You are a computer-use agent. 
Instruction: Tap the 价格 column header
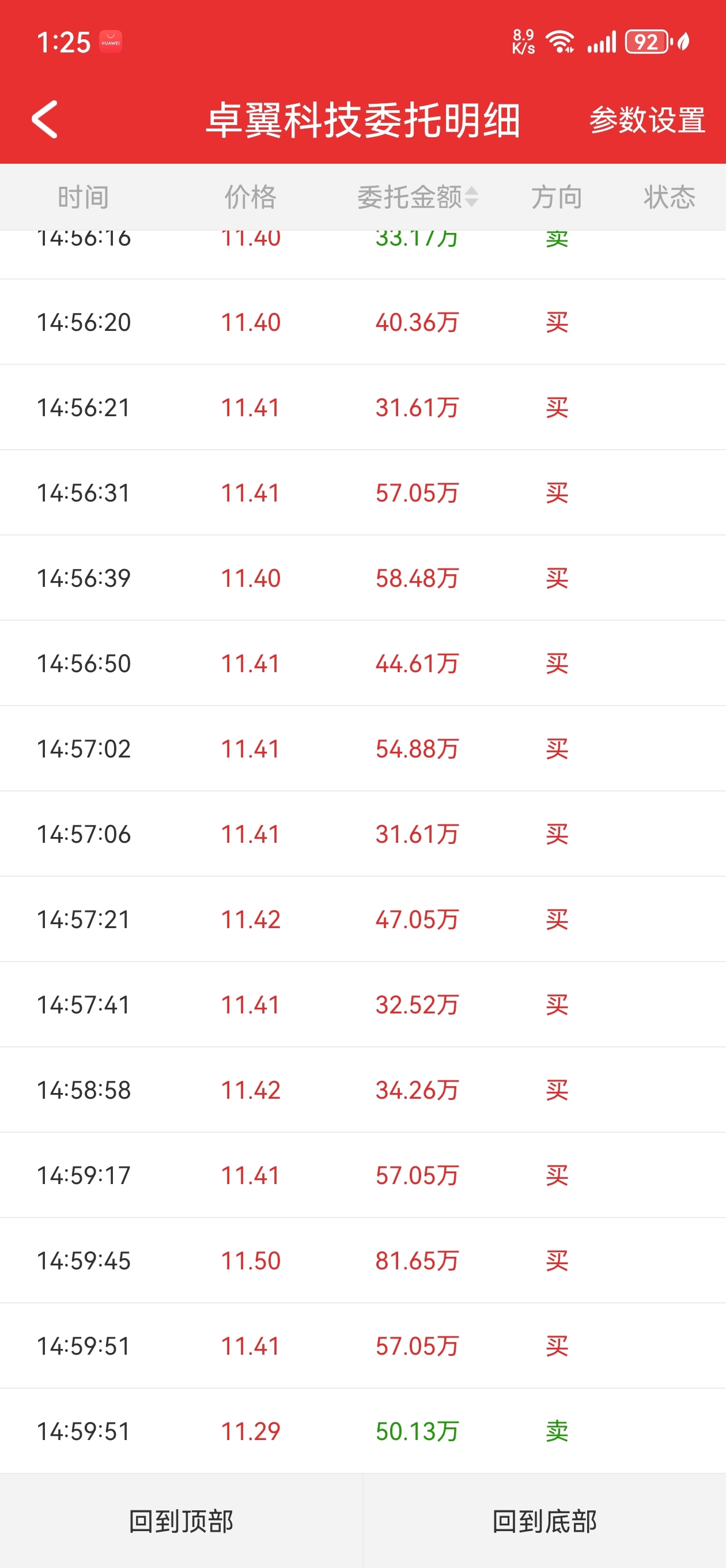click(250, 197)
